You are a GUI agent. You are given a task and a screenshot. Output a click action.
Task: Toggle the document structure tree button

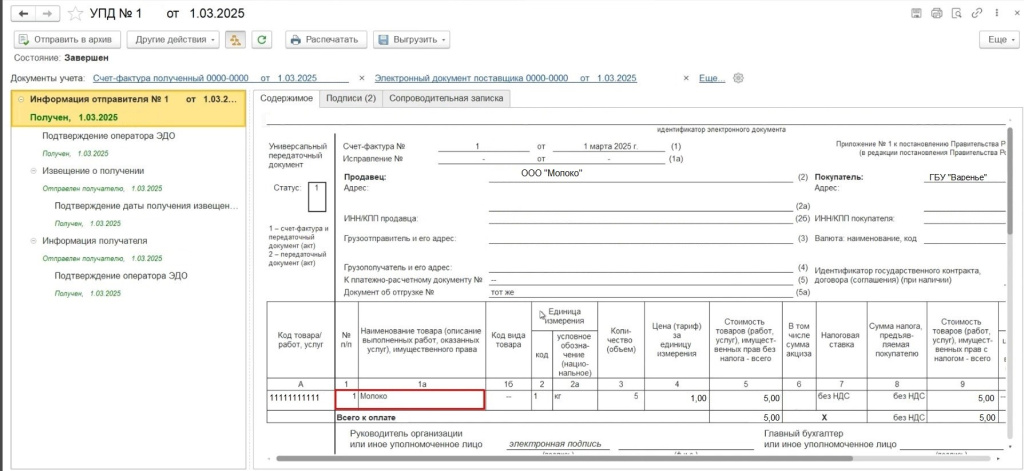point(235,39)
